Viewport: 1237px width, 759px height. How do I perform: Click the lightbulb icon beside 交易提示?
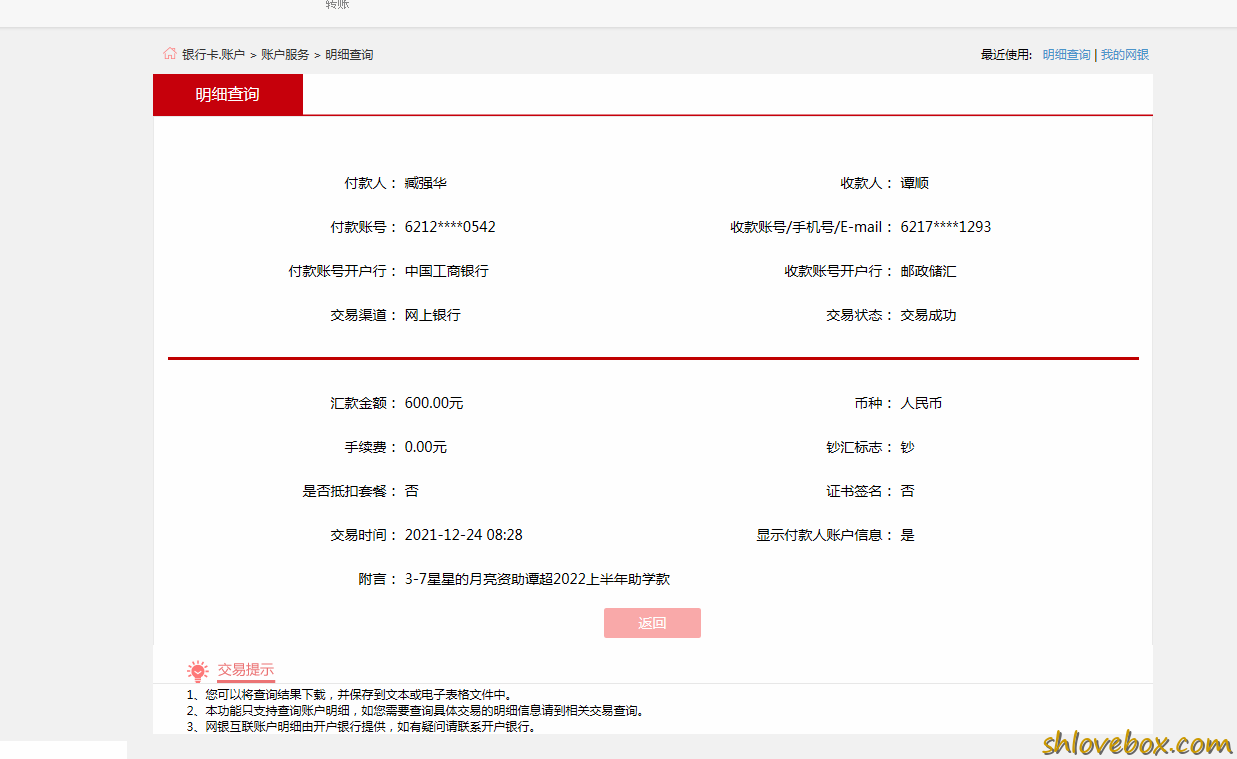(198, 671)
